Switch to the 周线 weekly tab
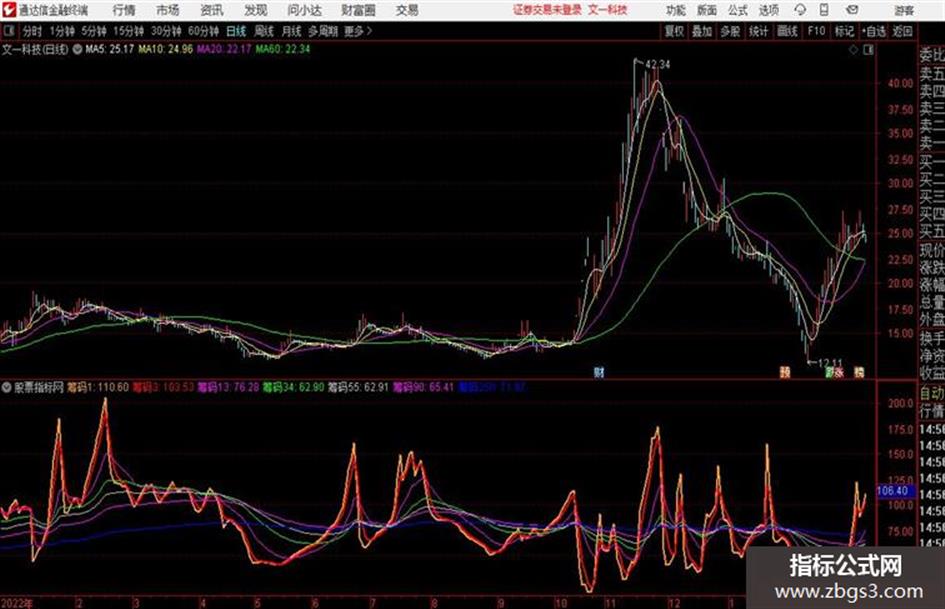945x609 pixels. (x=264, y=31)
